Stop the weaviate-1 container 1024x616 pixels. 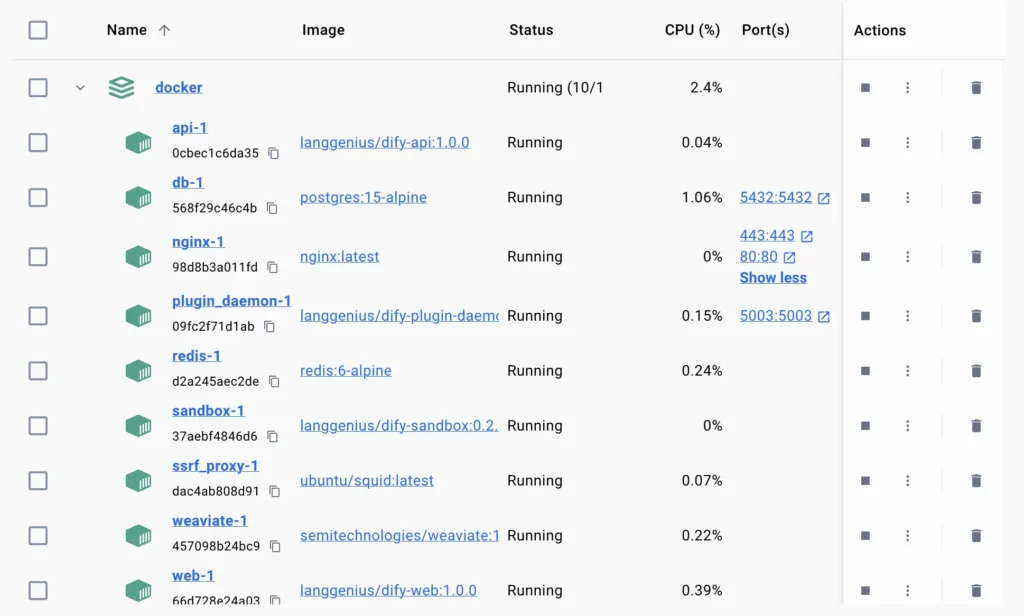(865, 536)
